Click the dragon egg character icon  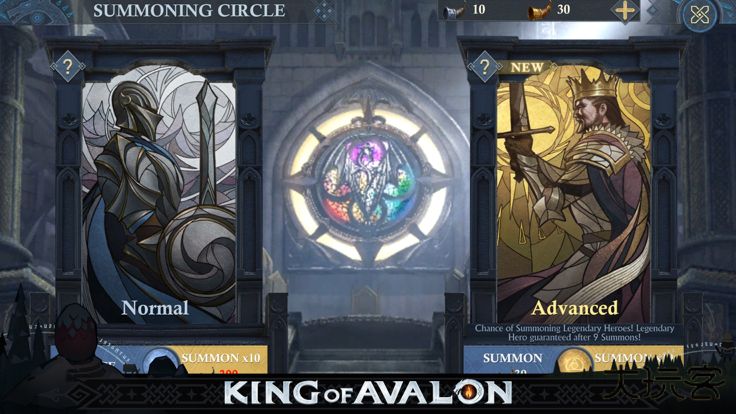coord(75,333)
